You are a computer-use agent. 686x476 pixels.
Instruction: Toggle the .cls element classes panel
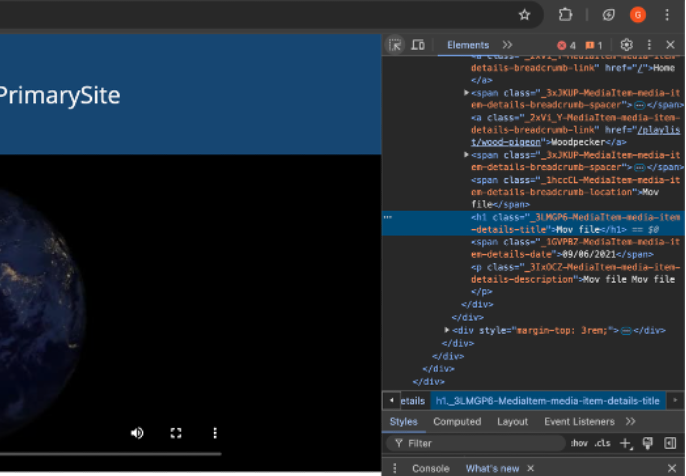tap(602, 443)
